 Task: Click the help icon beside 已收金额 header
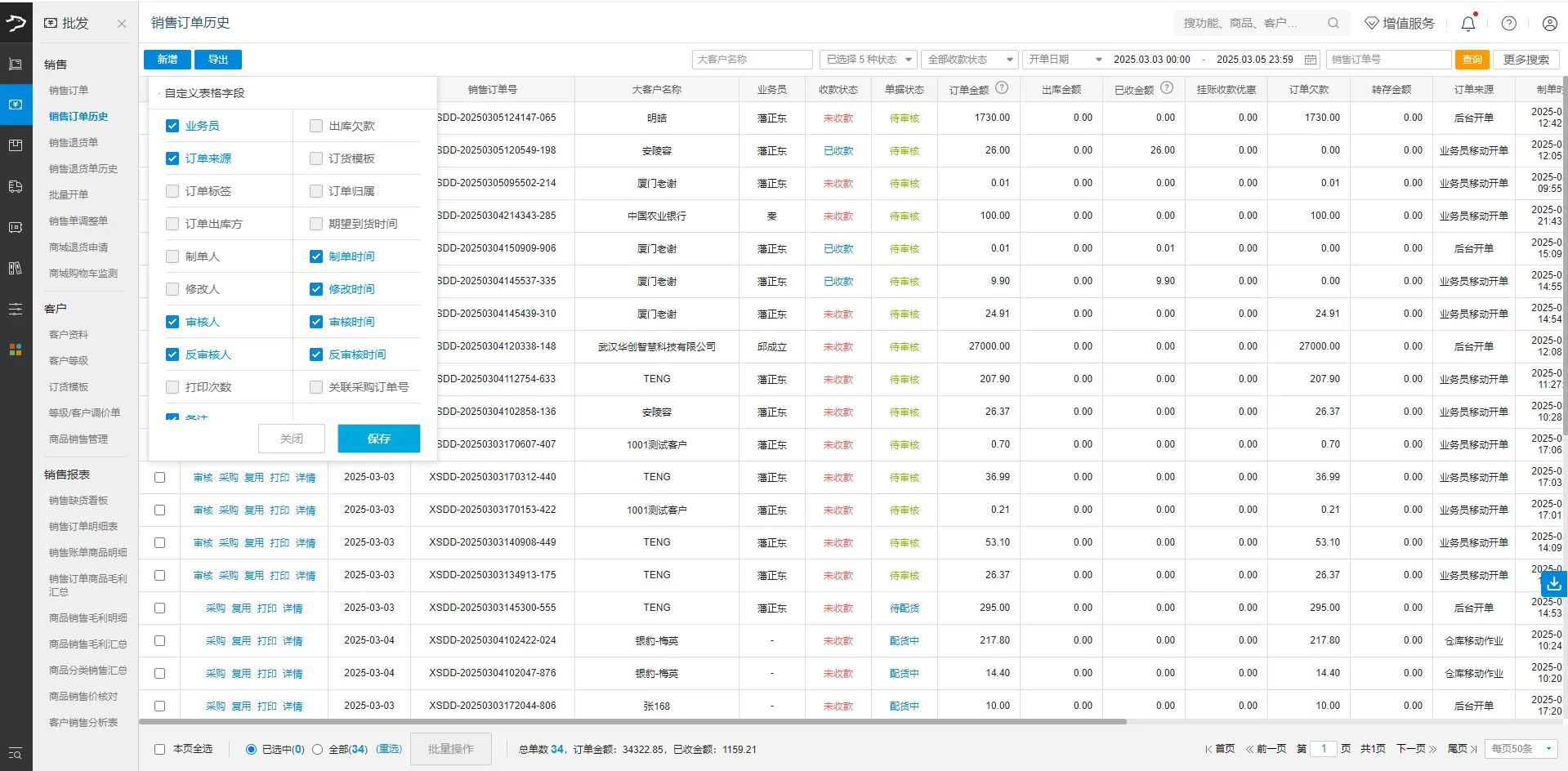[x=1167, y=88]
